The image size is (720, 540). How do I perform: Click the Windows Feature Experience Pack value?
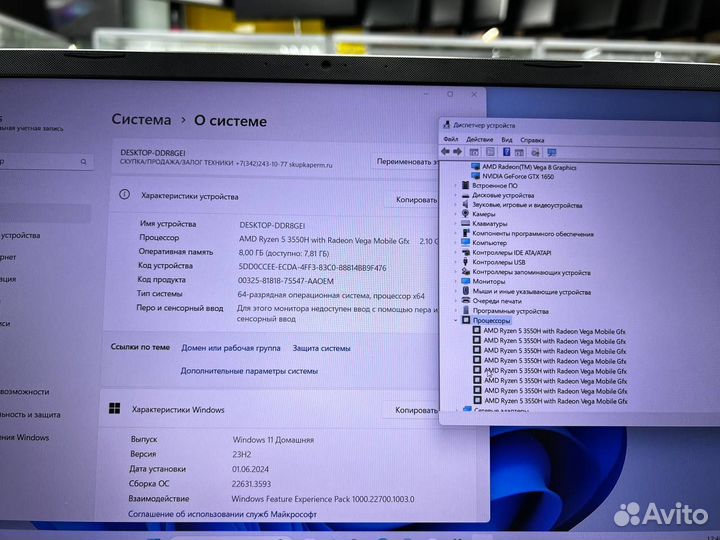323,499
